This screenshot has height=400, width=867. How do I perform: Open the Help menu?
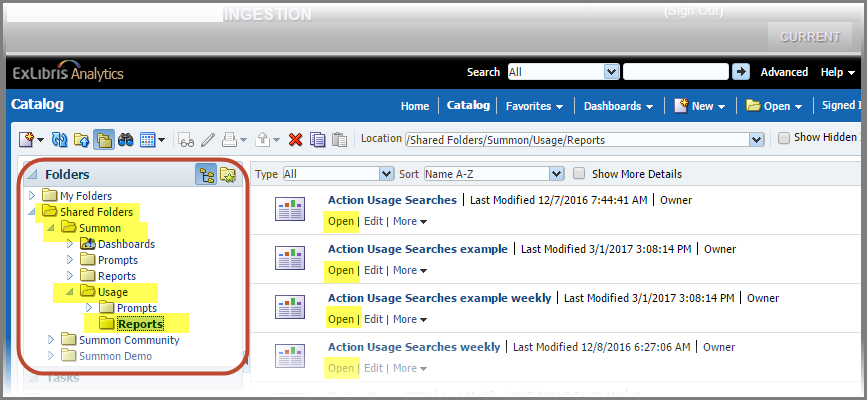[838, 72]
